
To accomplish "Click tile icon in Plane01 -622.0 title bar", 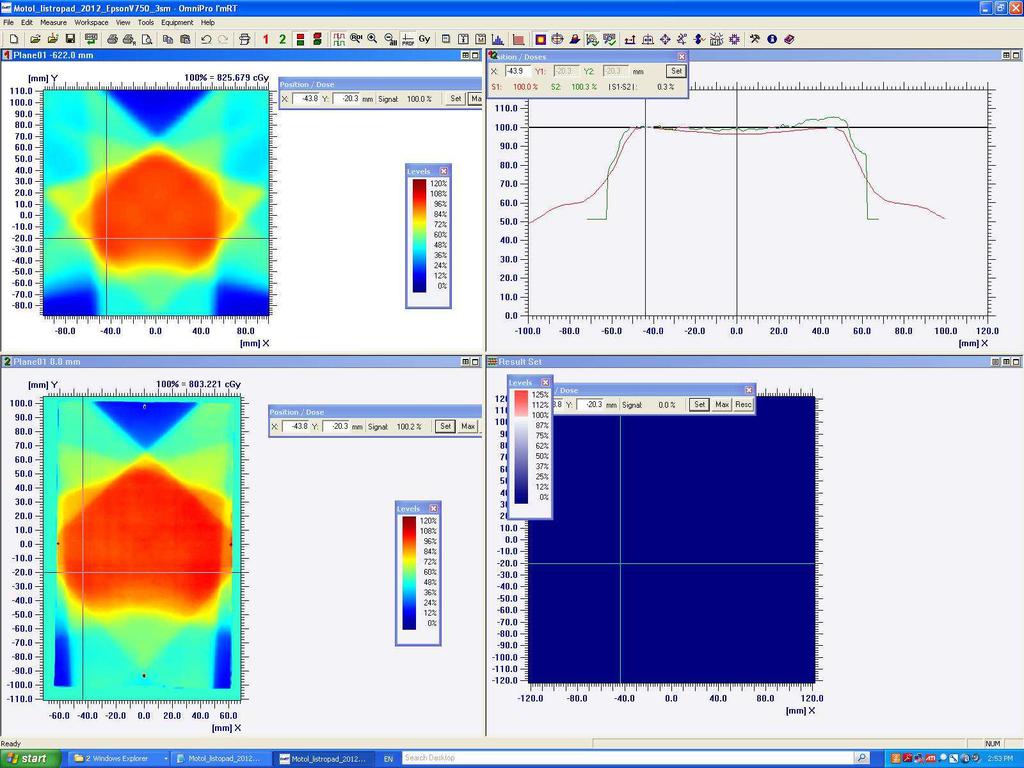I will [465, 56].
